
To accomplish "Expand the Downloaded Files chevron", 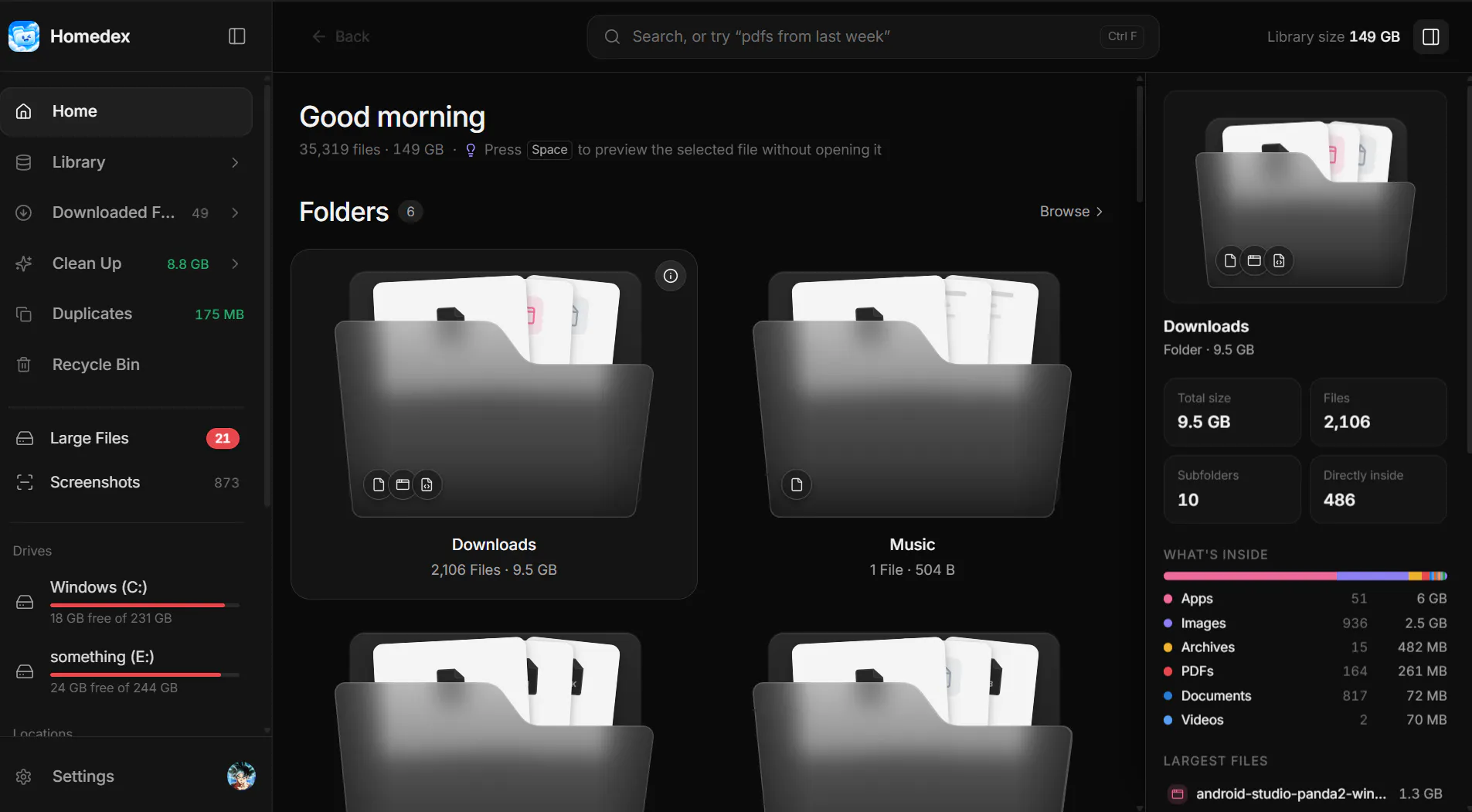I will pos(235,212).
